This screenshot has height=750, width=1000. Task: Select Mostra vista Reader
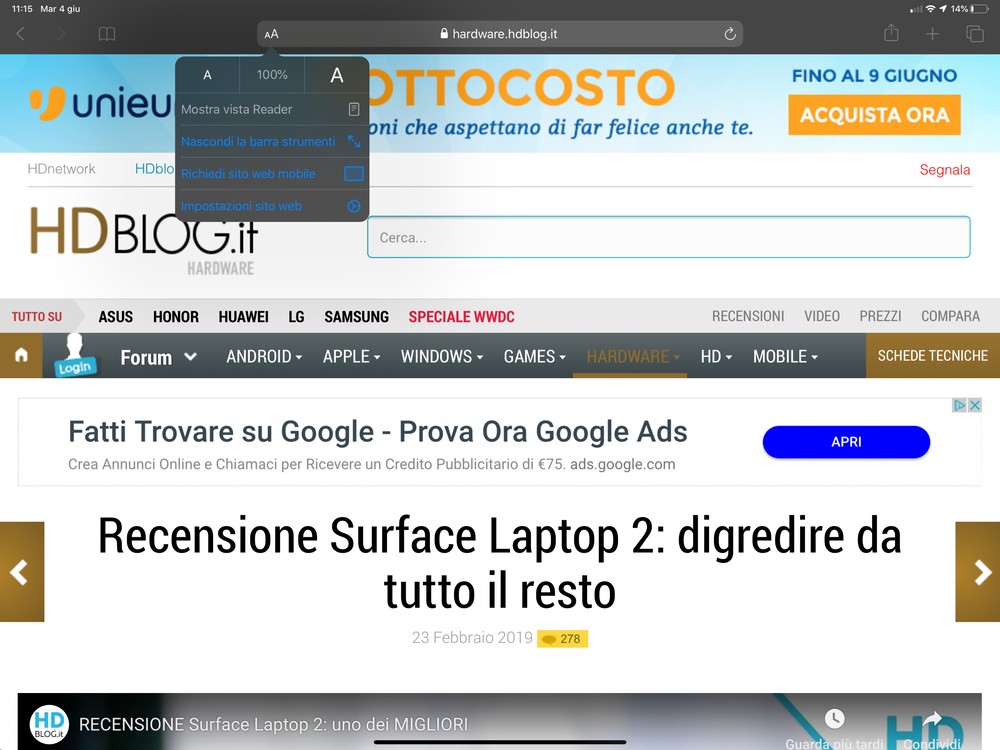coord(272,109)
